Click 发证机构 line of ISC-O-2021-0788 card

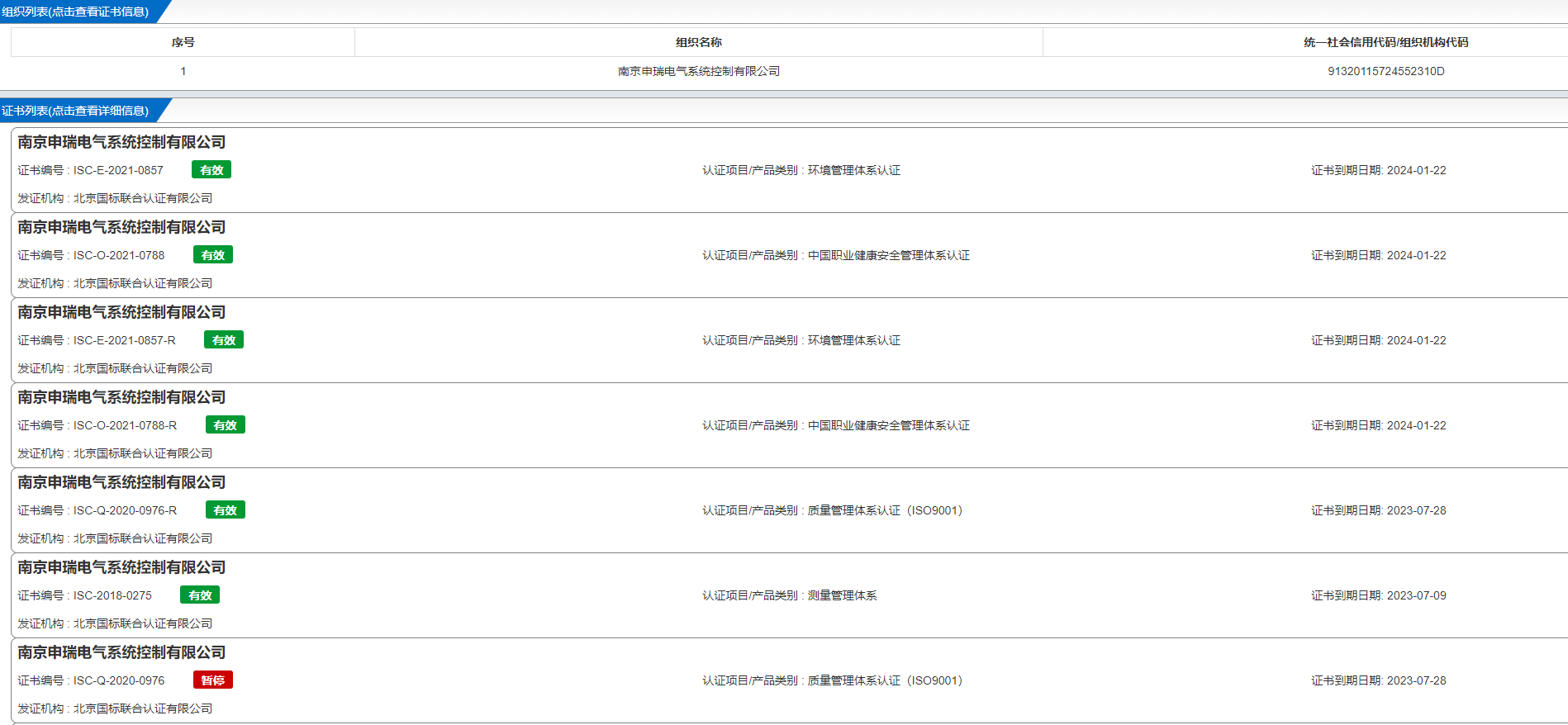click(115, 283)
